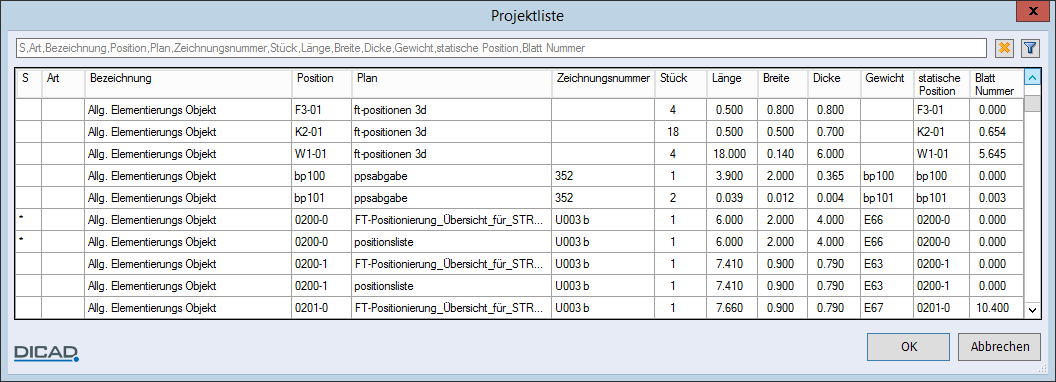Sort by the Bezeichnung column header
1056x382 pixels.
(188, 84)
